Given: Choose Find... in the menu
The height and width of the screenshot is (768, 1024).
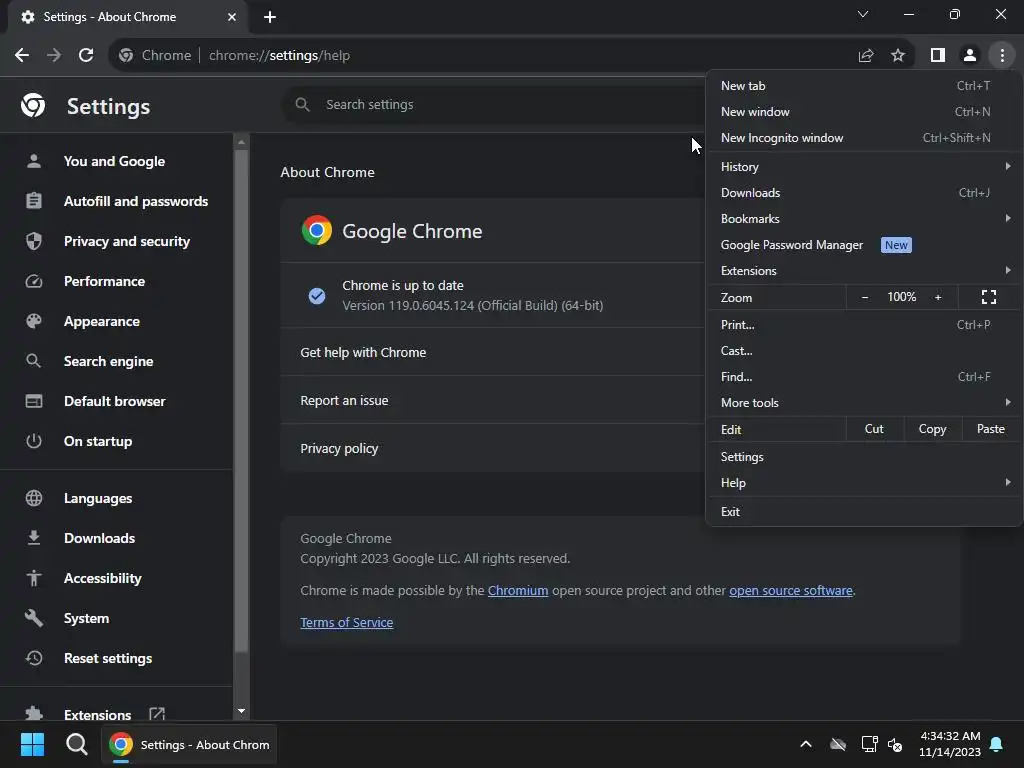Looking at the screenshot, I should [x=864, y=377].
